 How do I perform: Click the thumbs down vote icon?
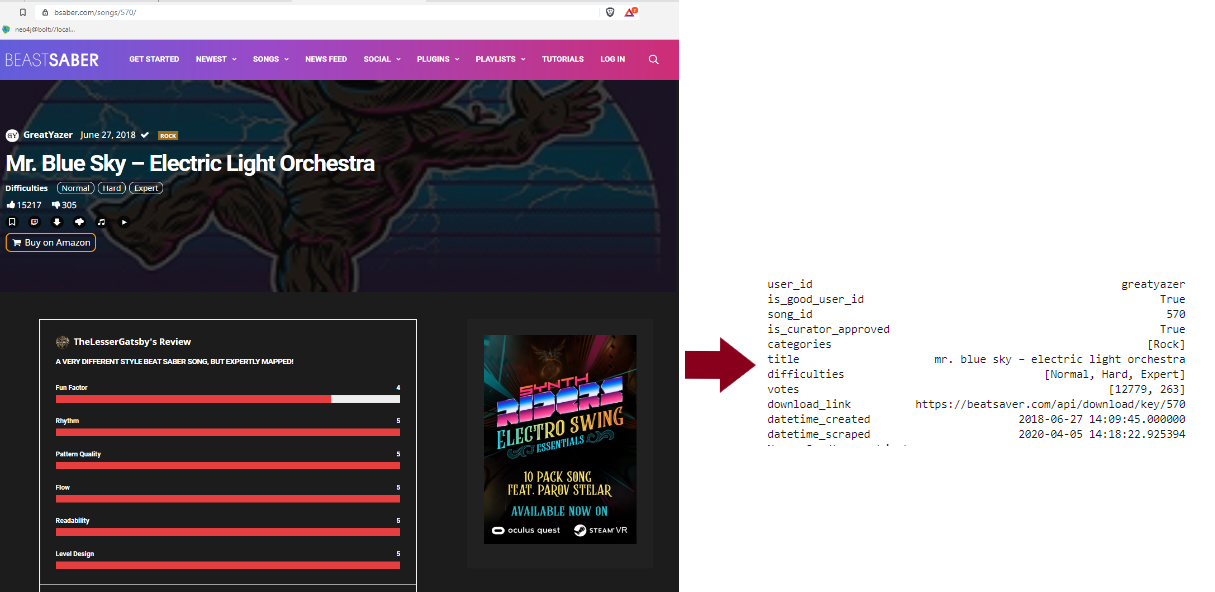(57, 205)
